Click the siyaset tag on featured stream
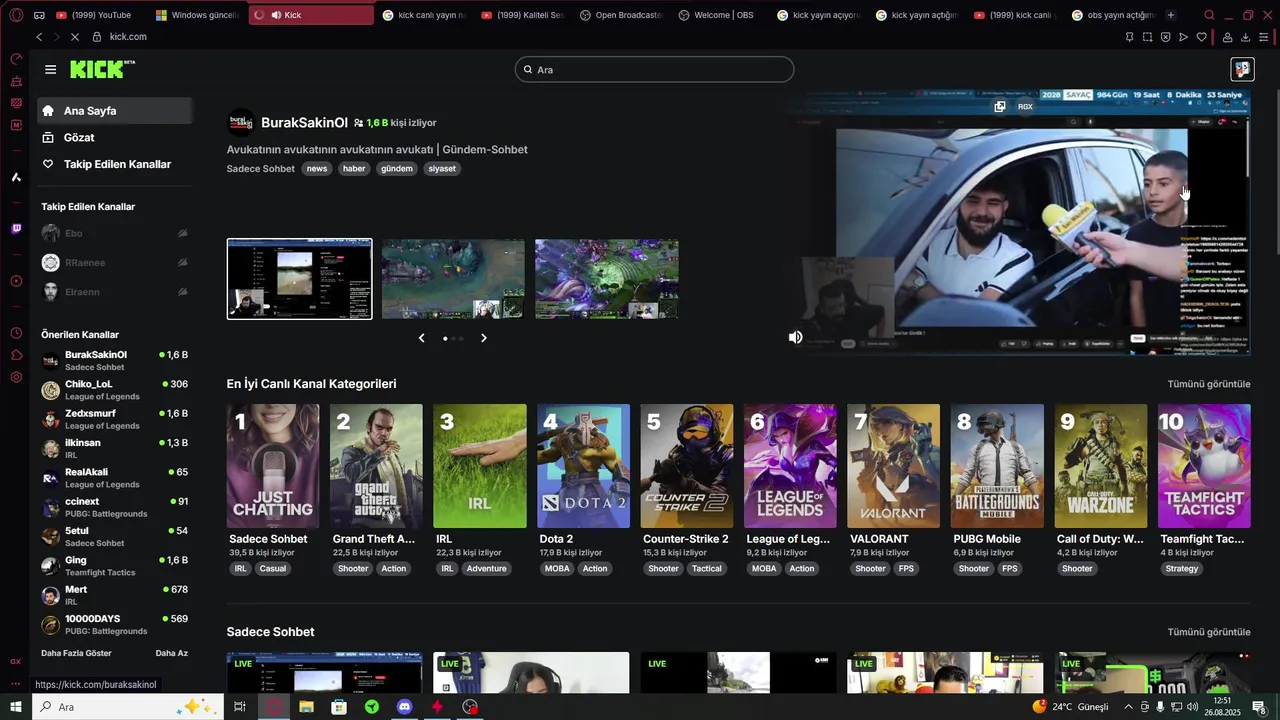Image resolution: width=1280 pixels, height=720 pixels. click(x=442, y=169)
